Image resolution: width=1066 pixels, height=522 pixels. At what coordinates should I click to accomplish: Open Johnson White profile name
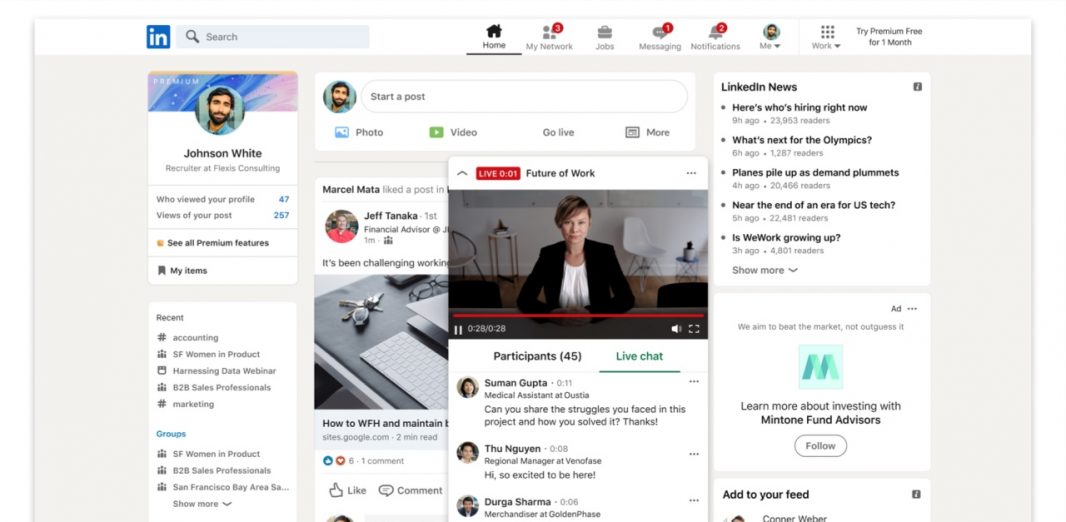click(222, 154)
